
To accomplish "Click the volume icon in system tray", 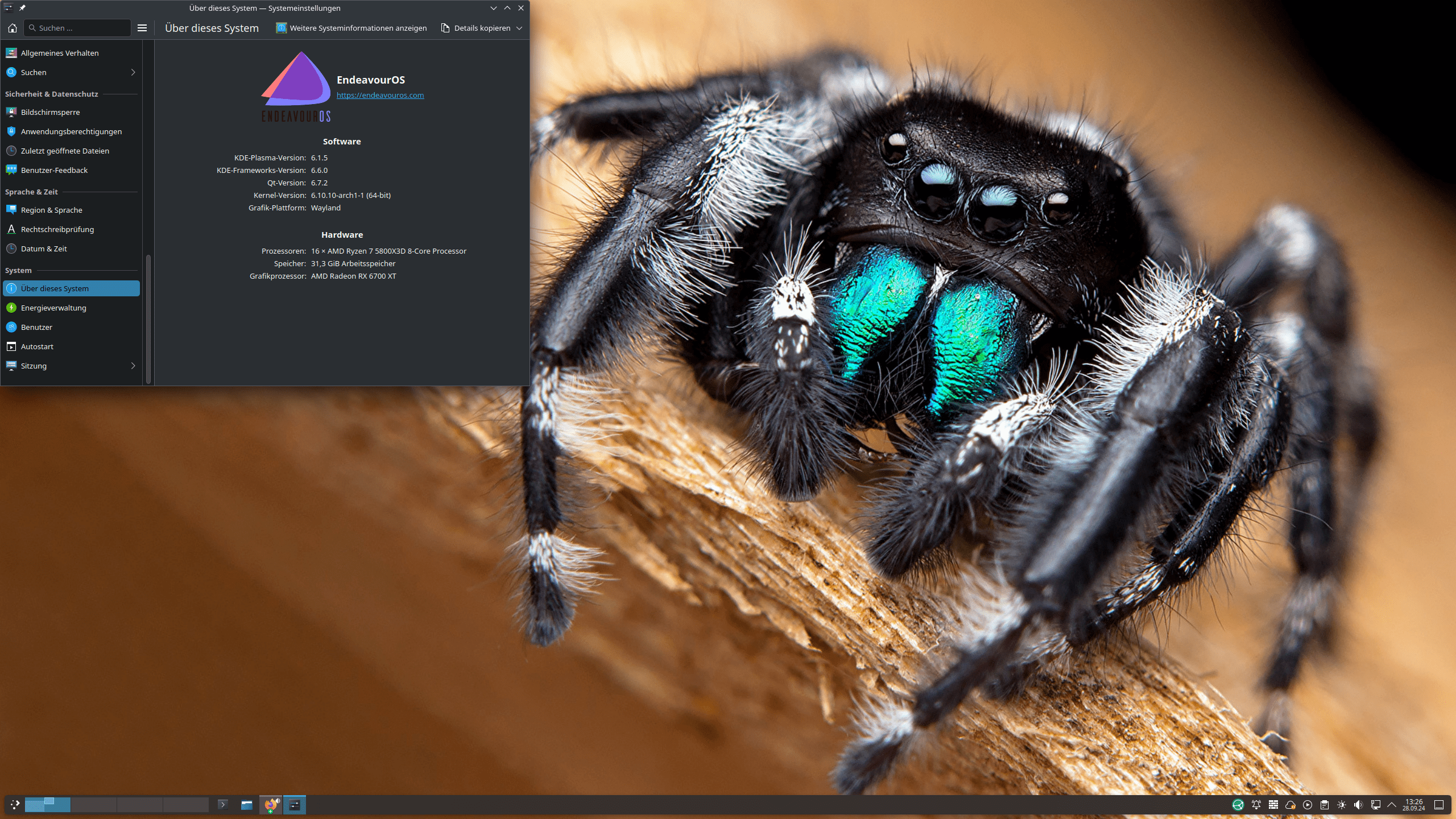I will tap(1358, 804).
